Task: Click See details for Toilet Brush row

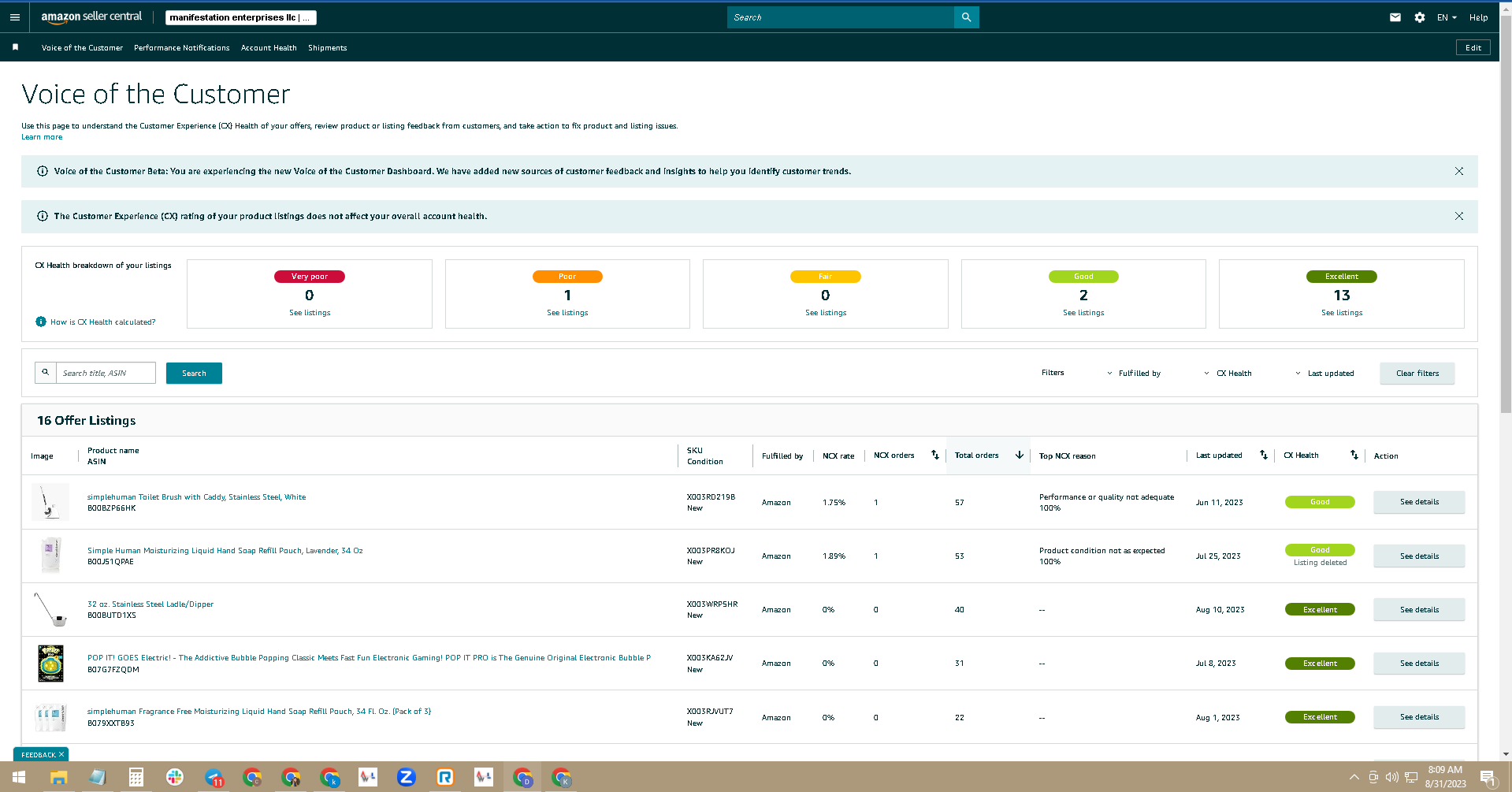Action: click(x=1419, y=502)
